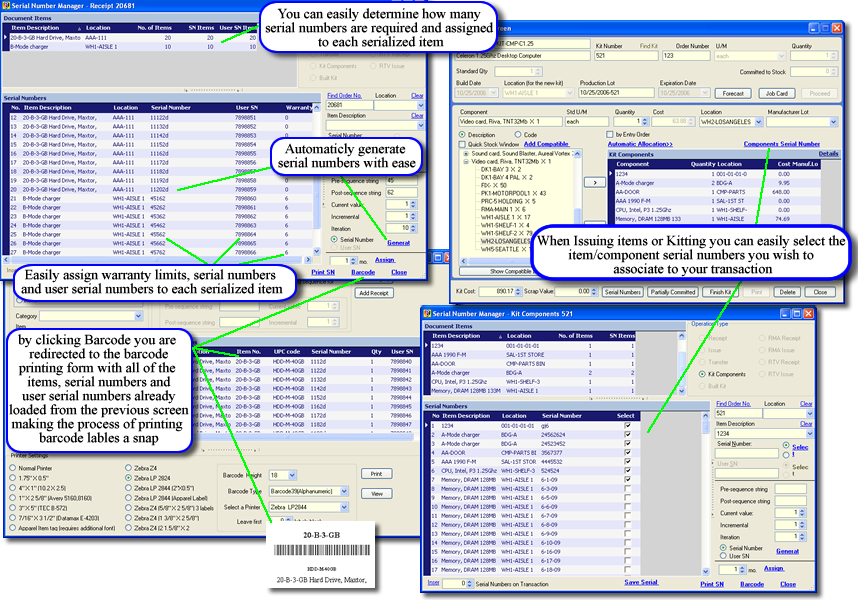Click the arrow to add selected component
Screen dimensions: 858x600
594,181
